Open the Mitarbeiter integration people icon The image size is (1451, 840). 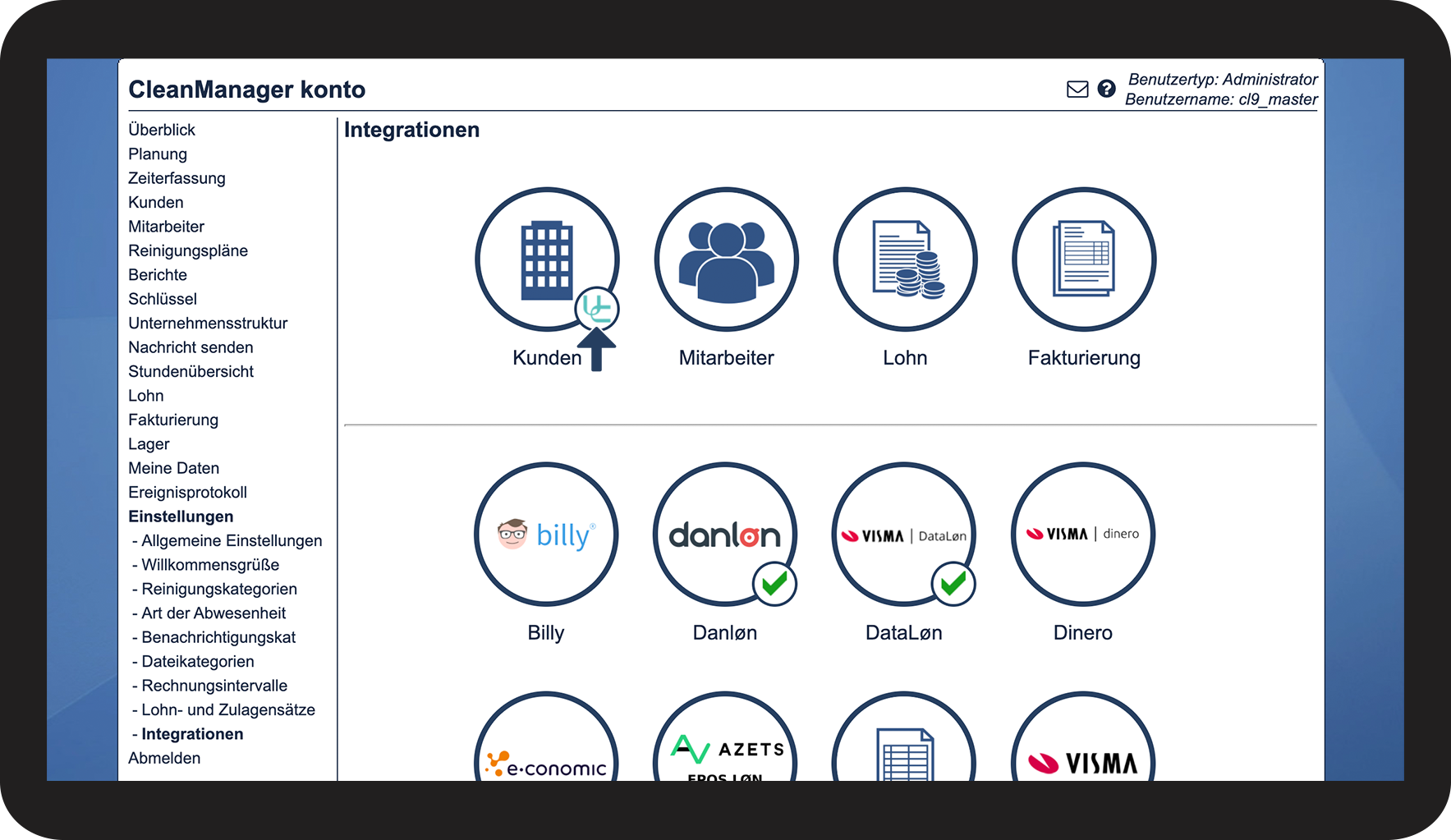point(726,259)
